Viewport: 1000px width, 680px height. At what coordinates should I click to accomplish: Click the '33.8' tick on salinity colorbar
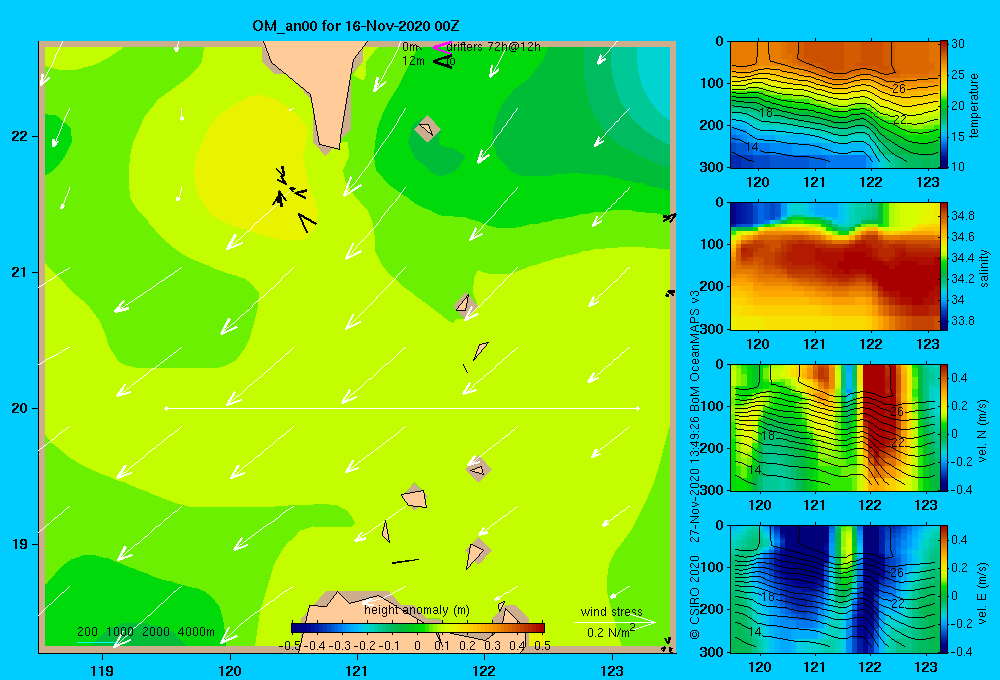[x=962, y=321]
